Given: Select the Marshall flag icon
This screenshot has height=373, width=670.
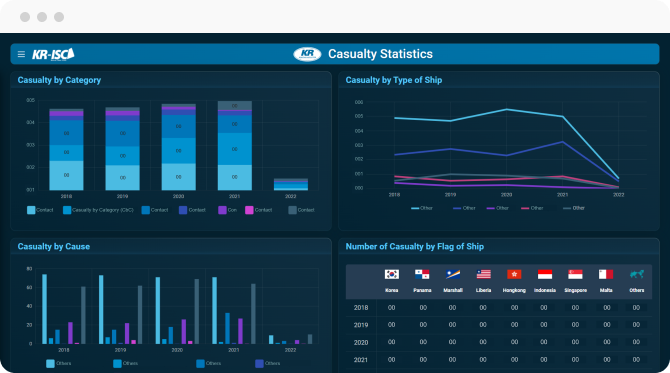Looking at the screenshot, I should pyautogui.click(x=453, y=274).
